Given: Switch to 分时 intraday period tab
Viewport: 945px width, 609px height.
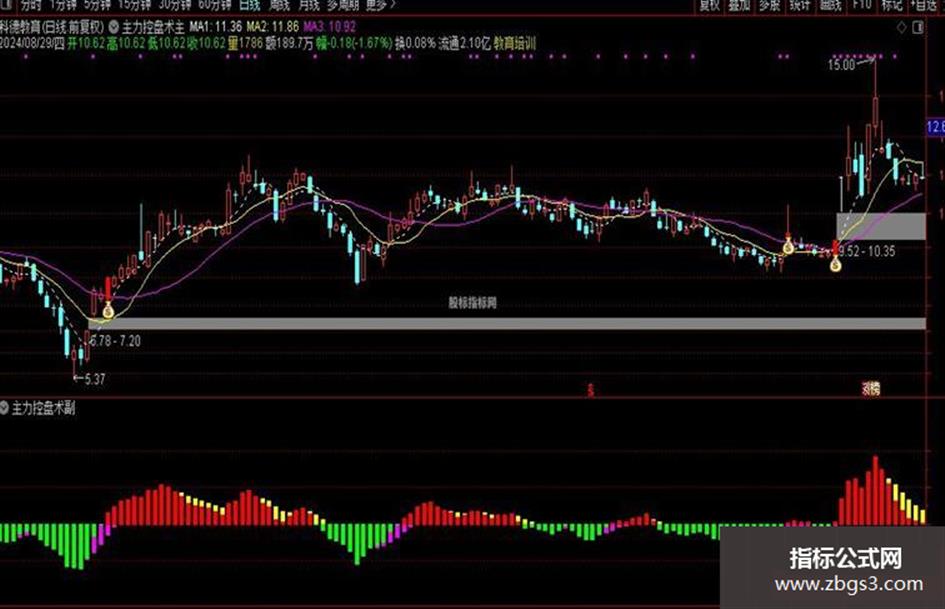Looking at the screenshot, I should click(x=31, y=5).
